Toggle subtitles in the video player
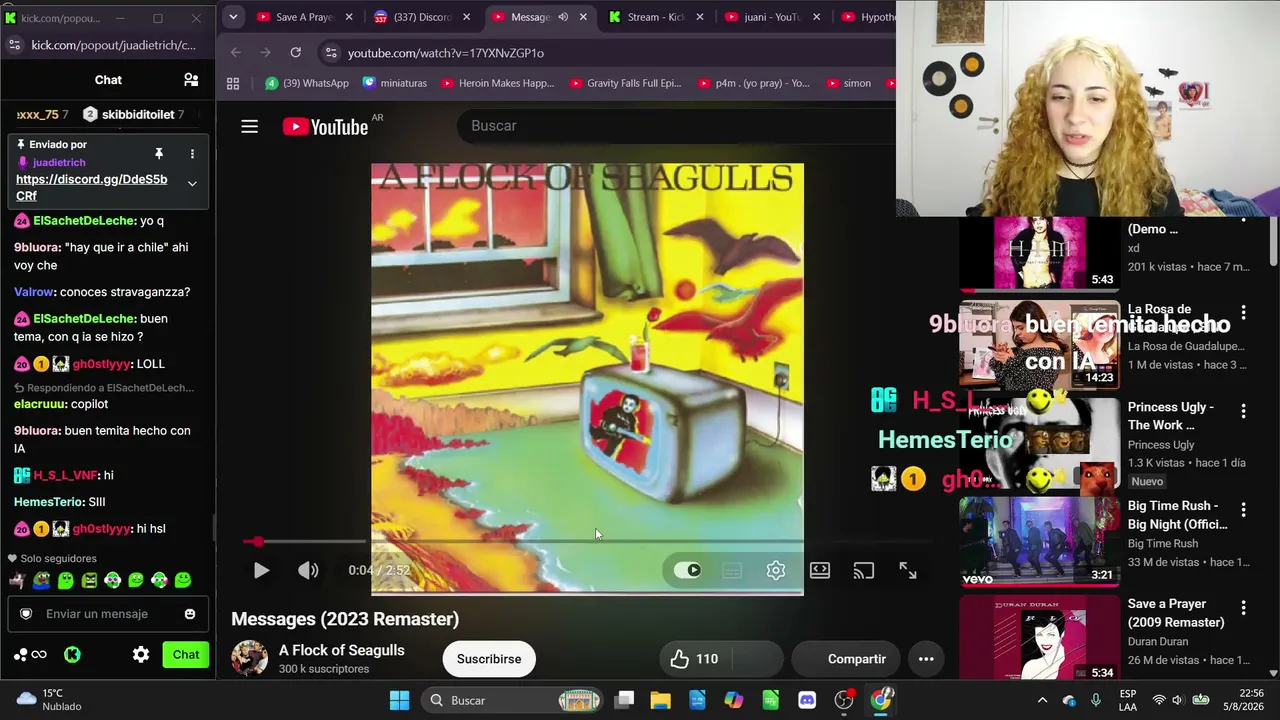The height and width of the screenshot is (720, 1280). tap(732, 570)
